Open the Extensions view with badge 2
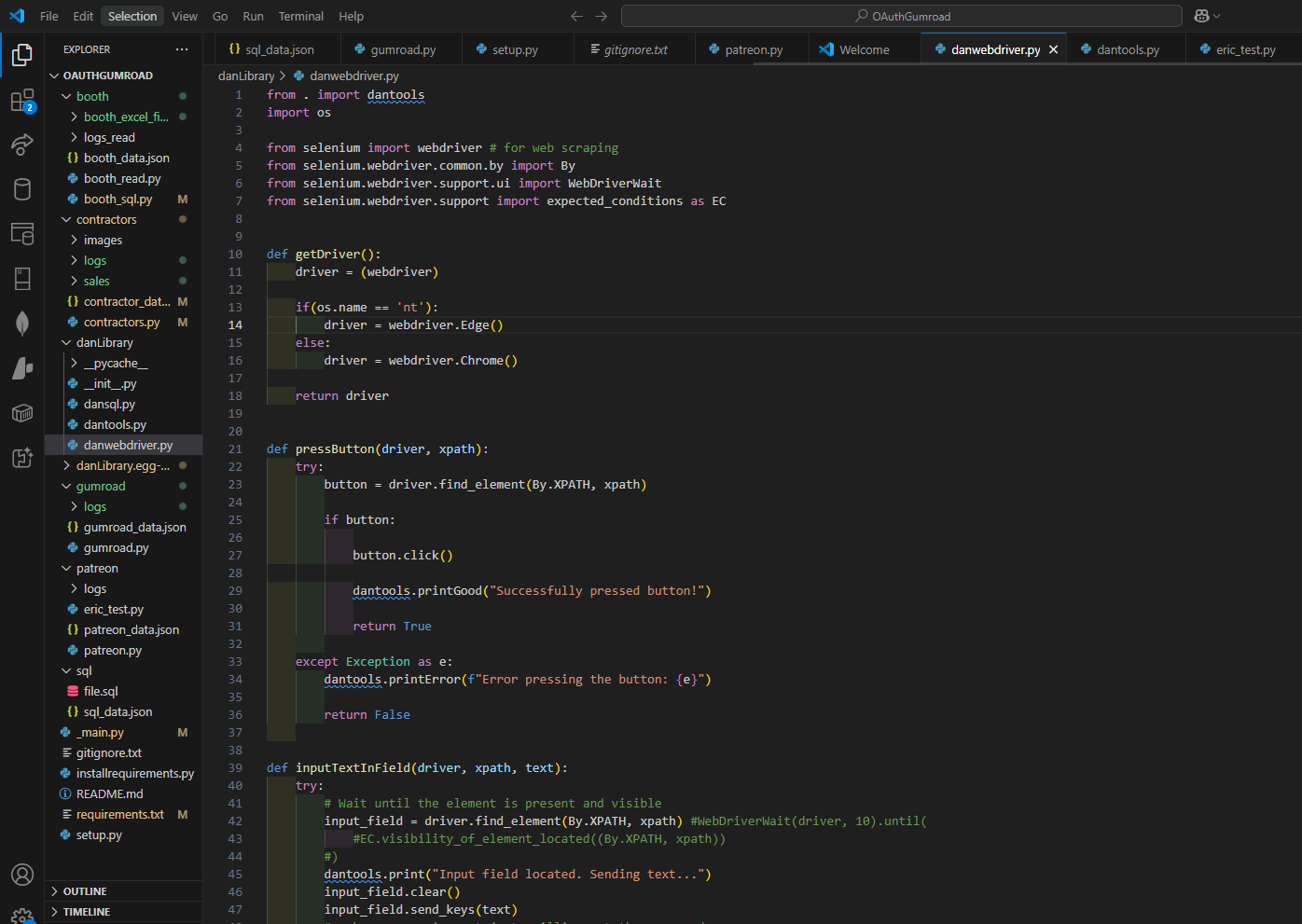The height and width of the screenshot is (924, 1302). coord(22,101)
